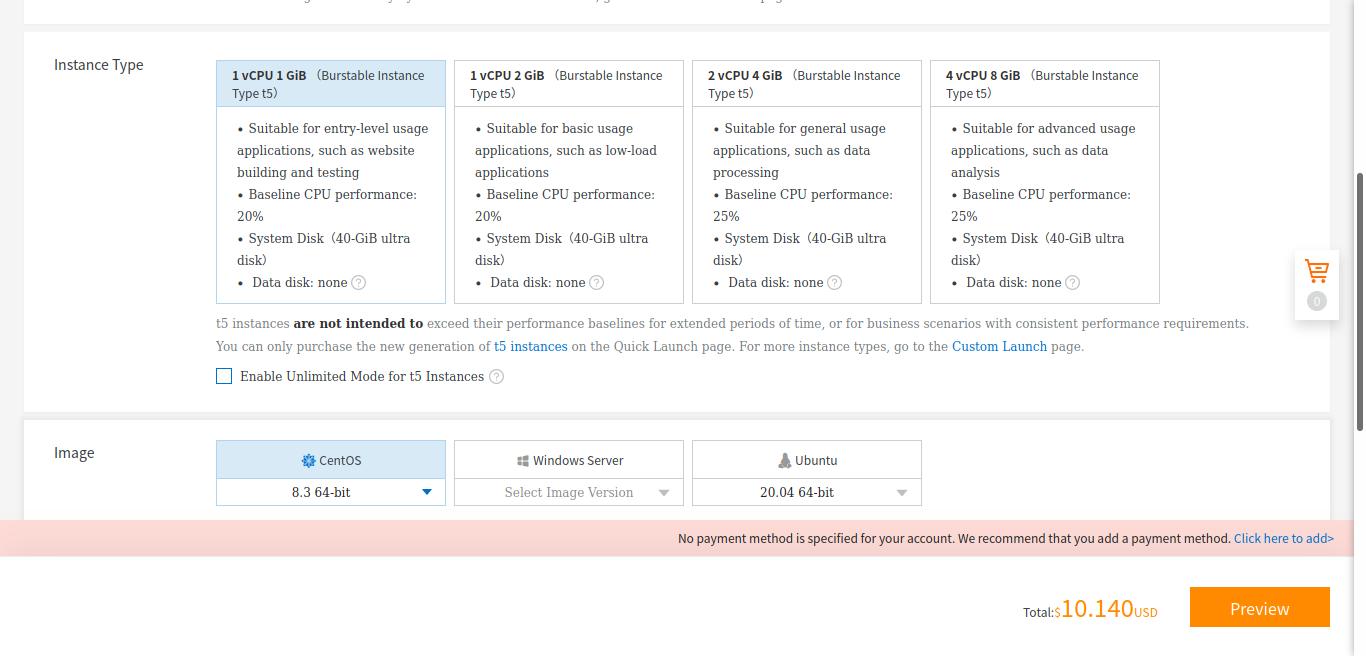
Task: Select the 2 vCPU 4 GiB instance type
Action: pyautogui.click(x=807, y=182)
